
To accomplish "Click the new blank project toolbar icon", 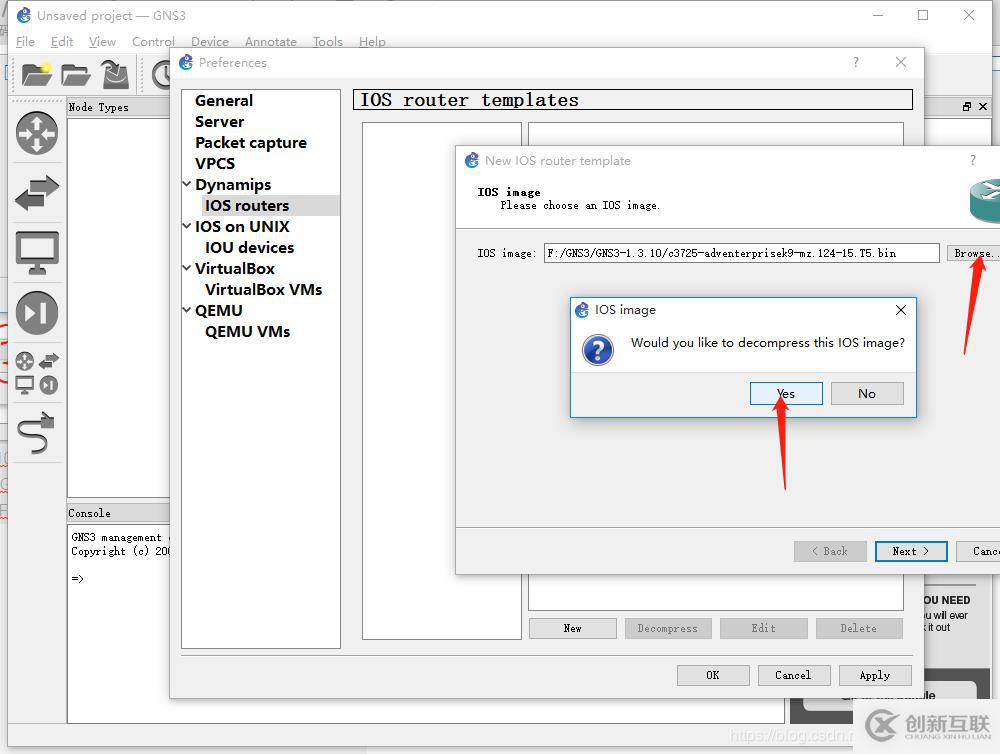I will pos(36,75).
